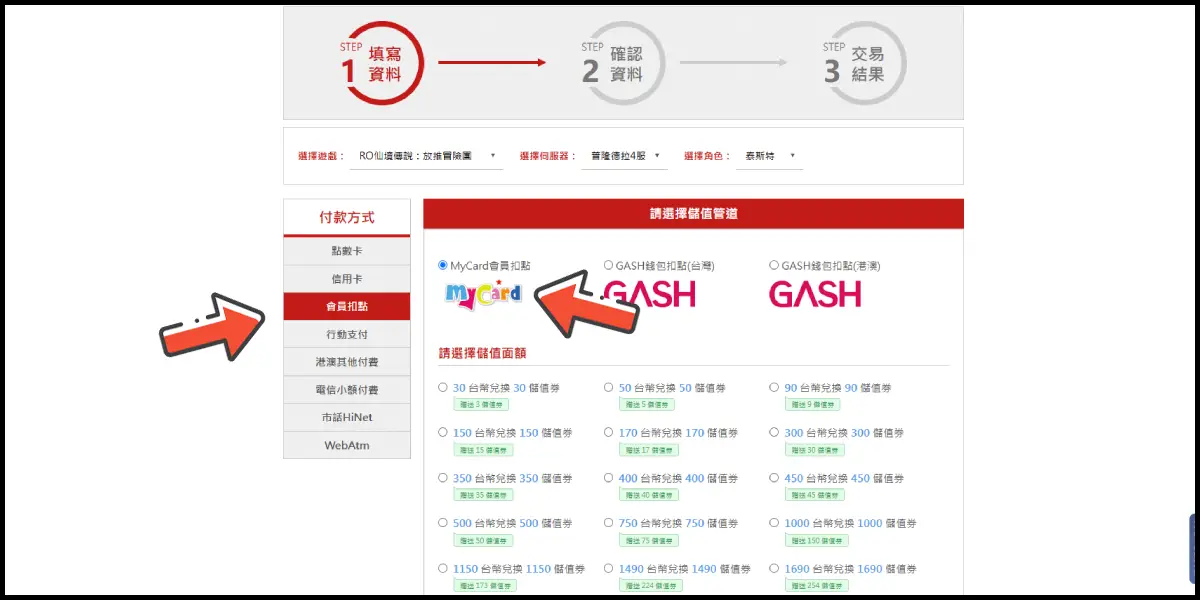Viewport: 1200px width, 600px height.
Task: Click the GASH logo under the 港澳 option
Action: pos(815,294)
